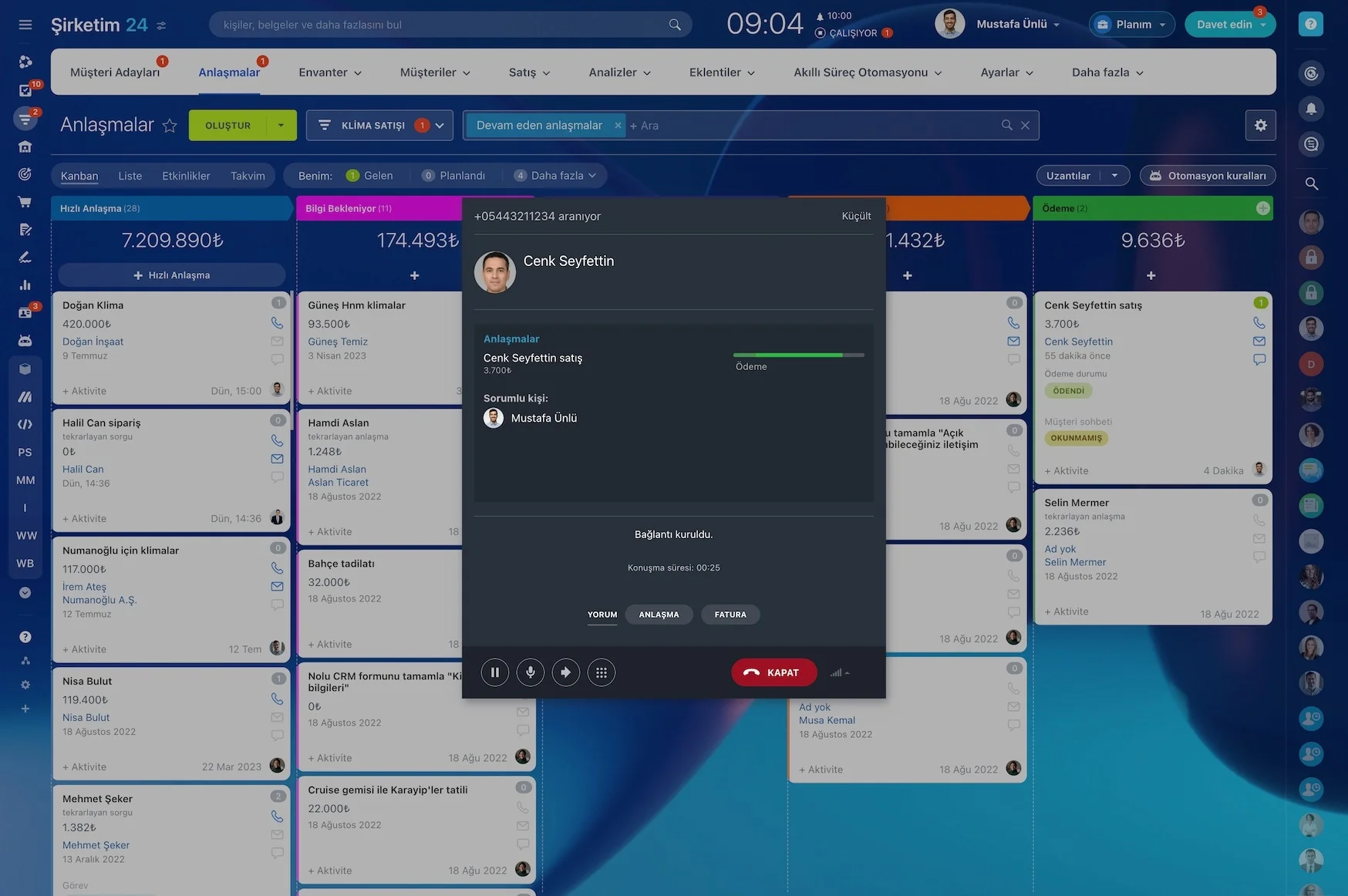Click the FATURA button in call window

point(730,615)
